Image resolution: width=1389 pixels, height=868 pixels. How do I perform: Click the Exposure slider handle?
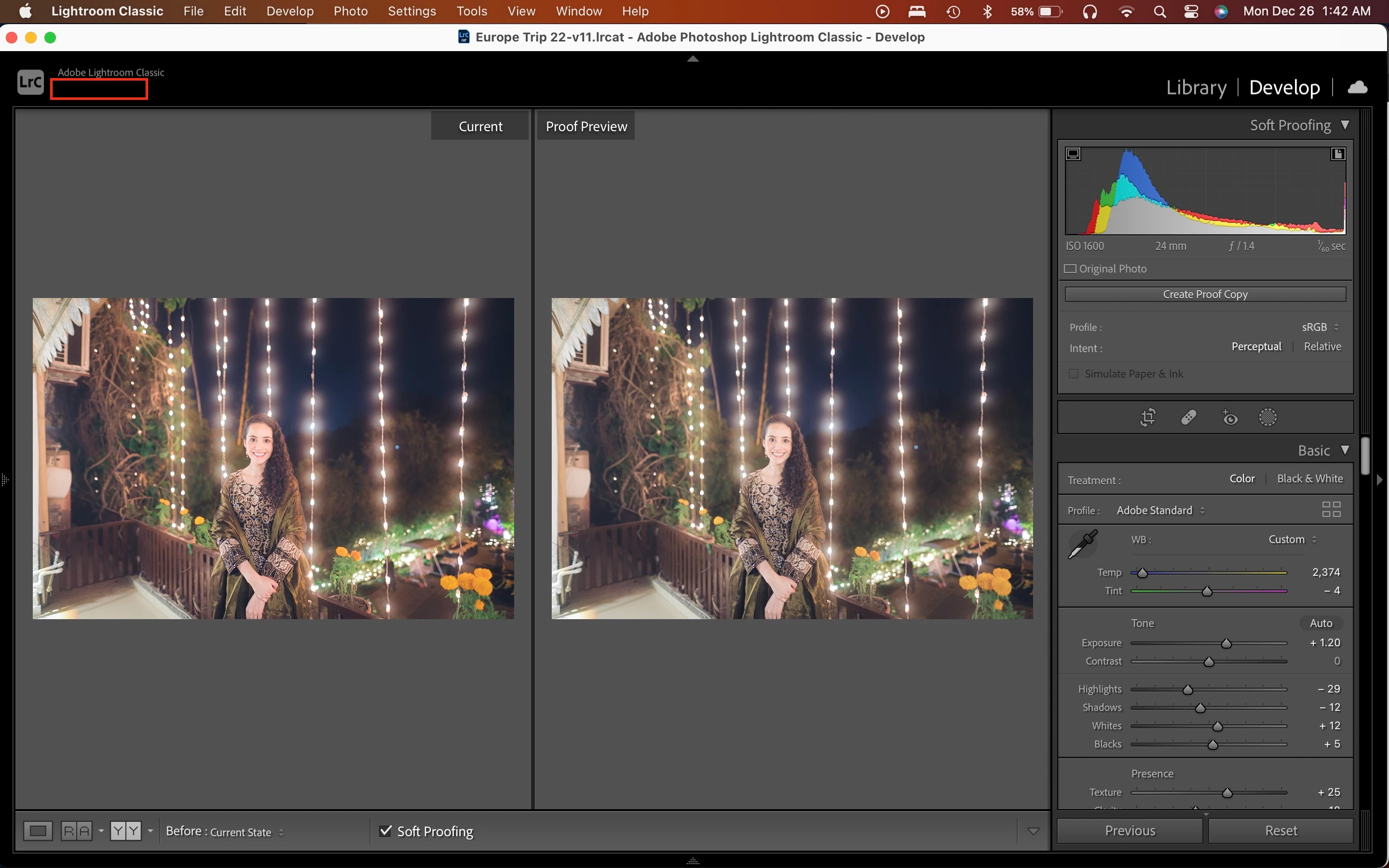point(1226,644)
